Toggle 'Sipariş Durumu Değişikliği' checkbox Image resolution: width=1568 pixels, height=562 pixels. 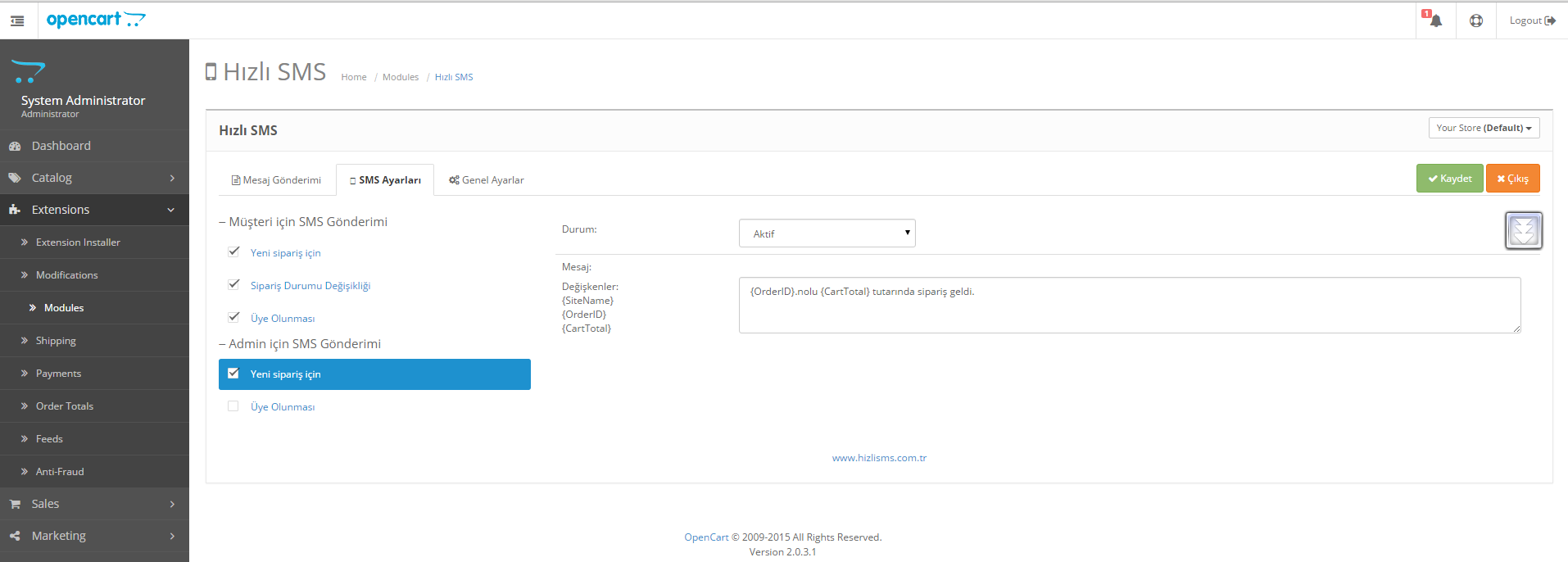[x=233, y=284]
